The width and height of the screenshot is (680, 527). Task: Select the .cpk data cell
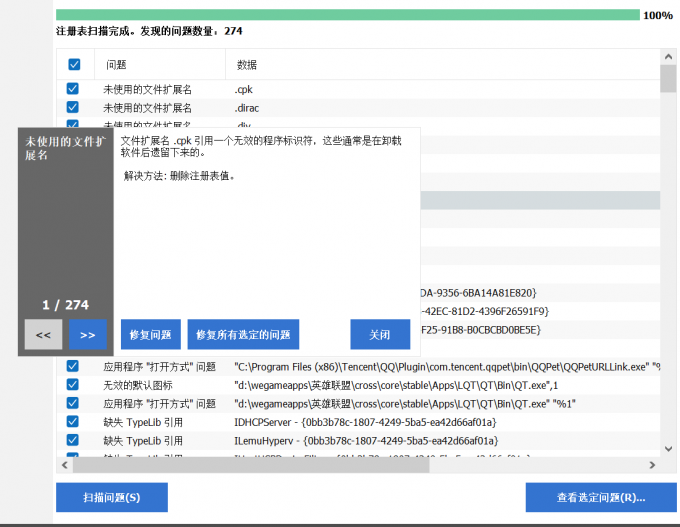pos(244,89)
